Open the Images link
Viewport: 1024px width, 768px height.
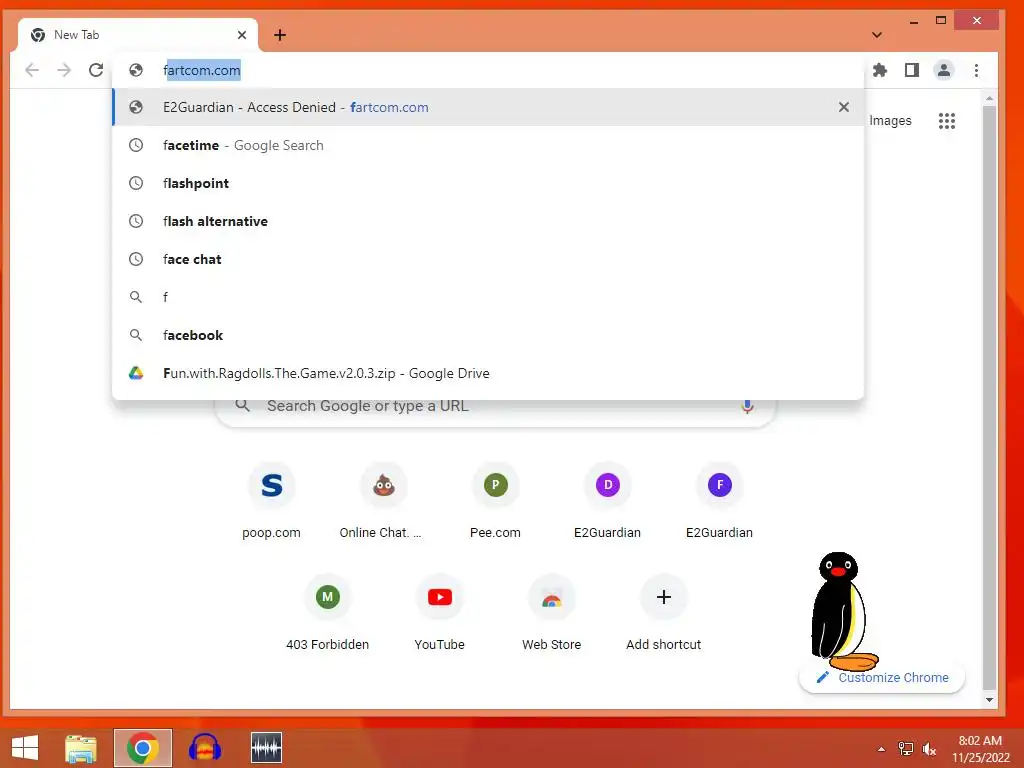pyautogui.click(x=890, y=121)
